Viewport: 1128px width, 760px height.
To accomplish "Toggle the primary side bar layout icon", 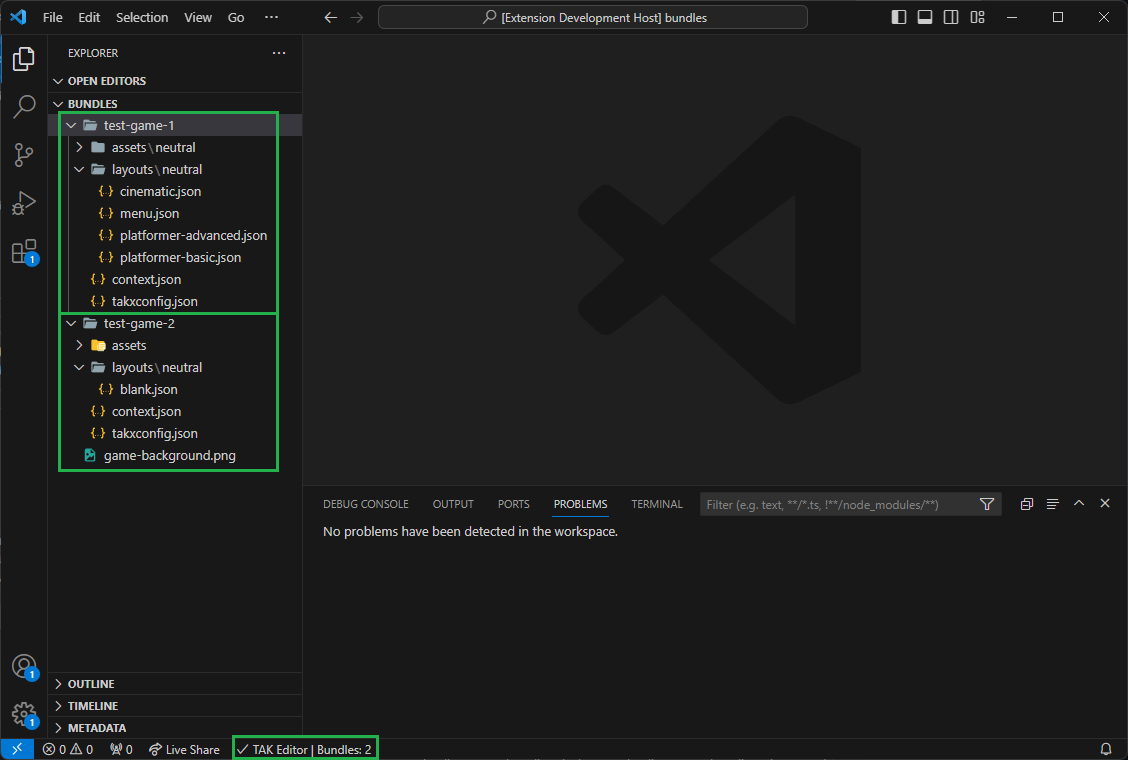I will (899, 17).
